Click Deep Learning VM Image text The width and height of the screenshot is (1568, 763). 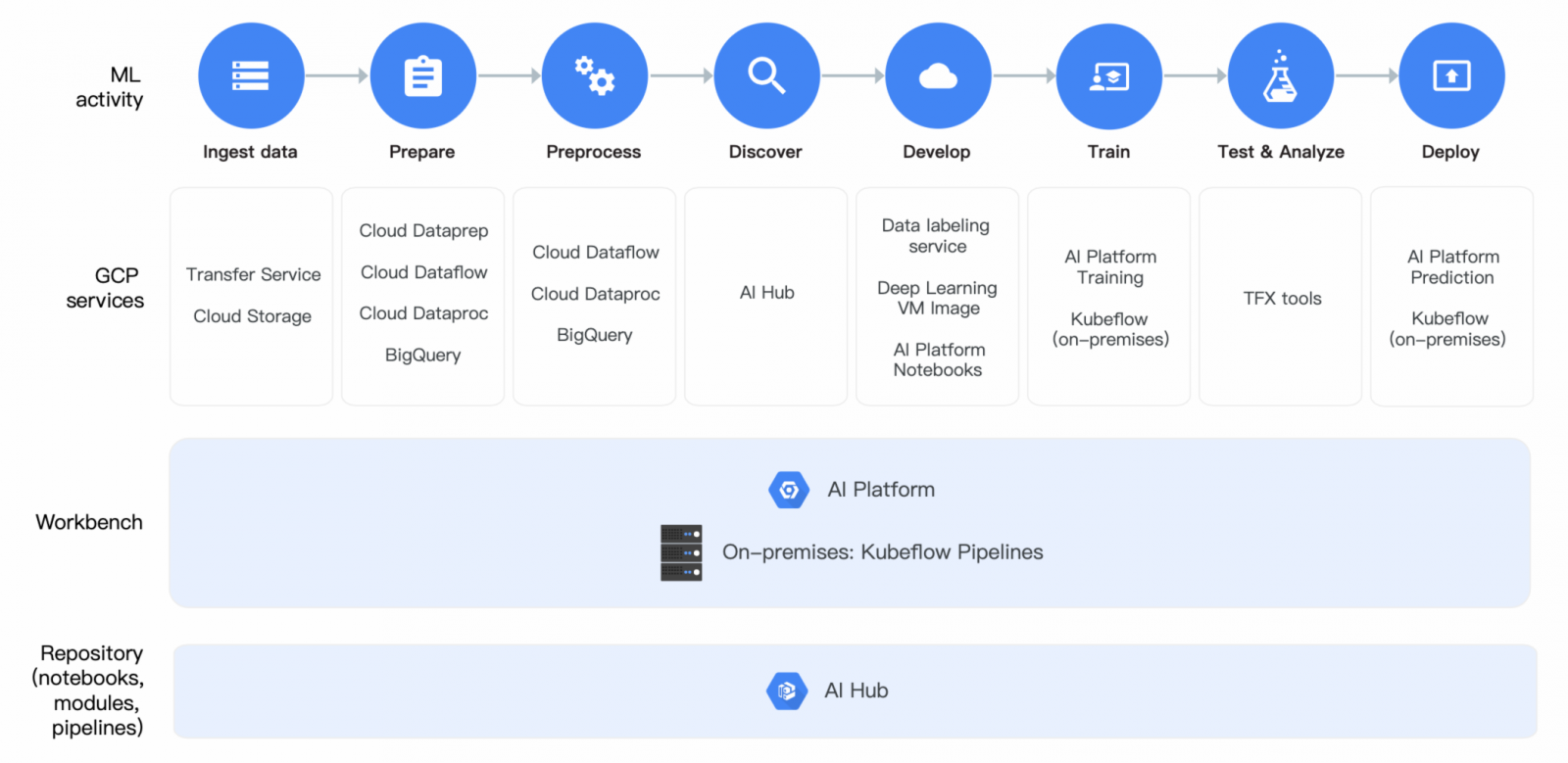click(937, 298)
